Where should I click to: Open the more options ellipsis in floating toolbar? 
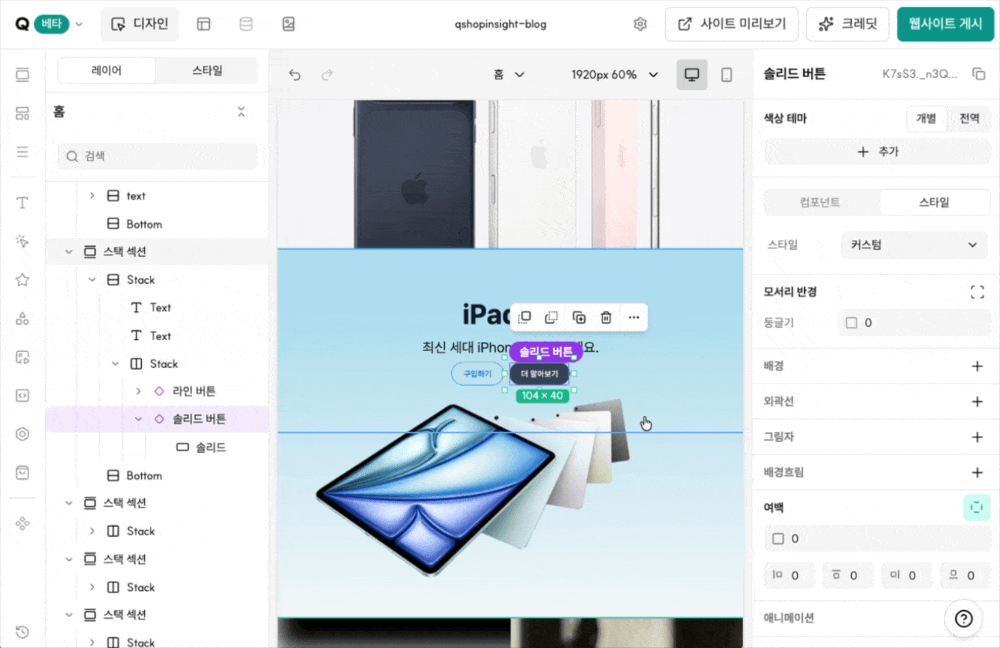tap(633, 317)
